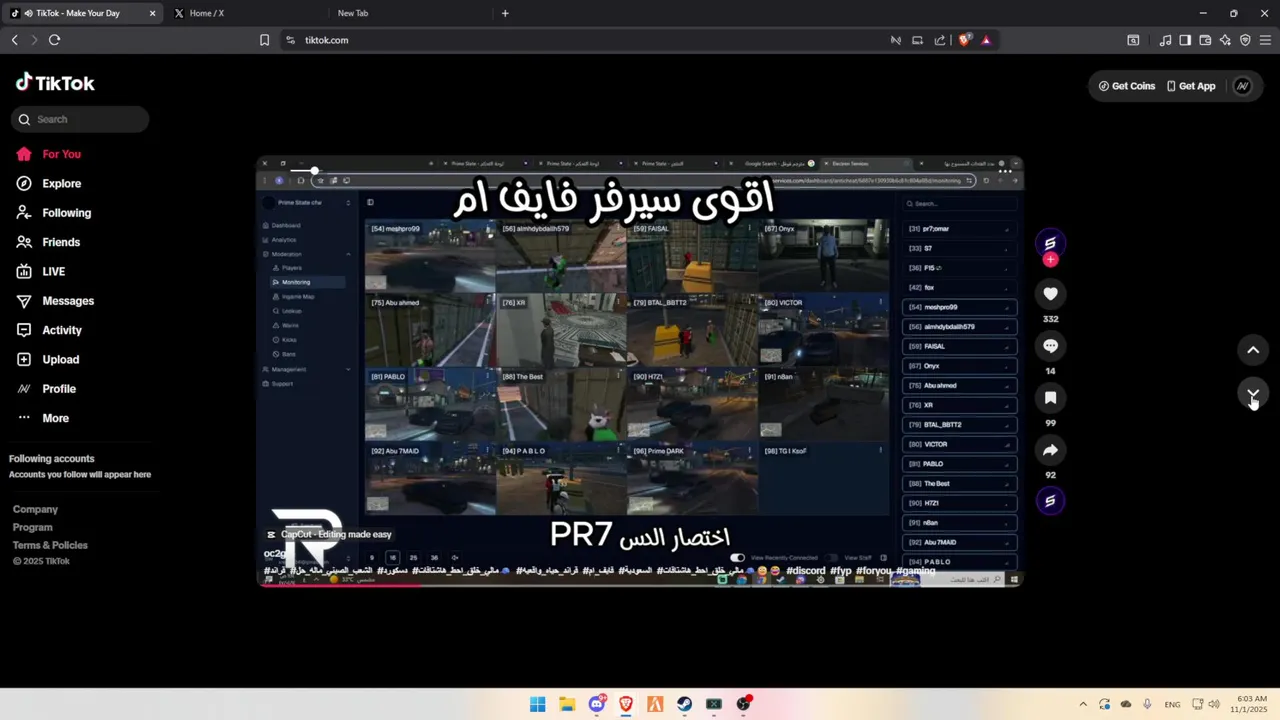Go to the next video arrow

pyautogui.click(x=1253, y=393)
